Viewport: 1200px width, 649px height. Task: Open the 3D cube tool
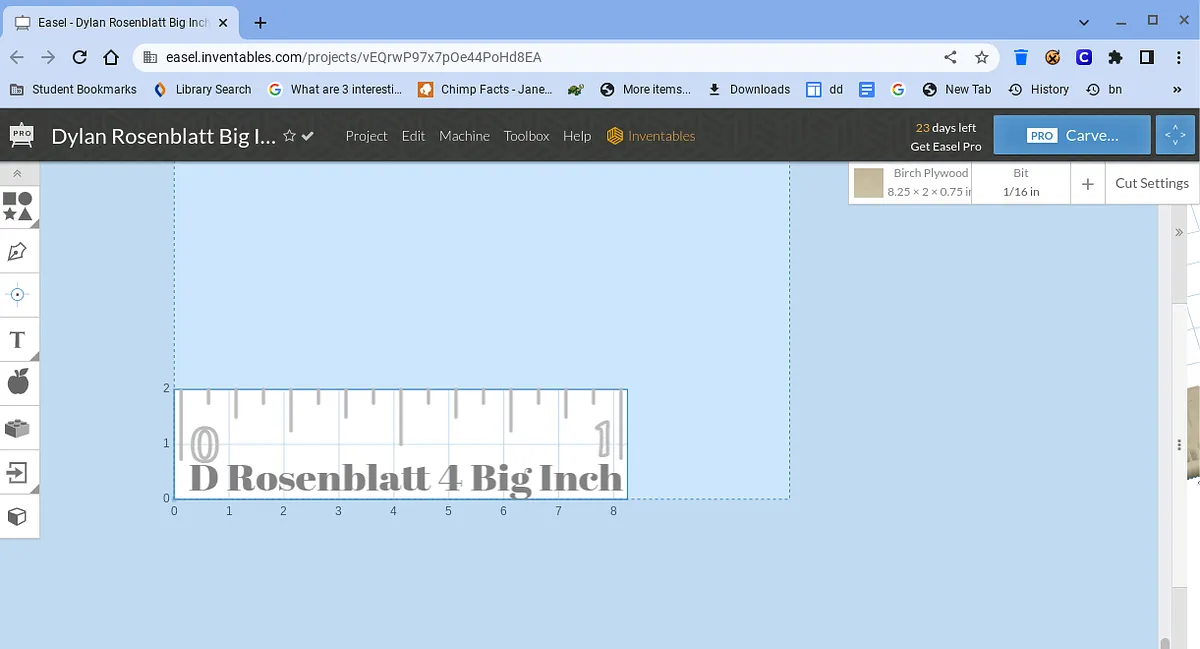[18, 517]
